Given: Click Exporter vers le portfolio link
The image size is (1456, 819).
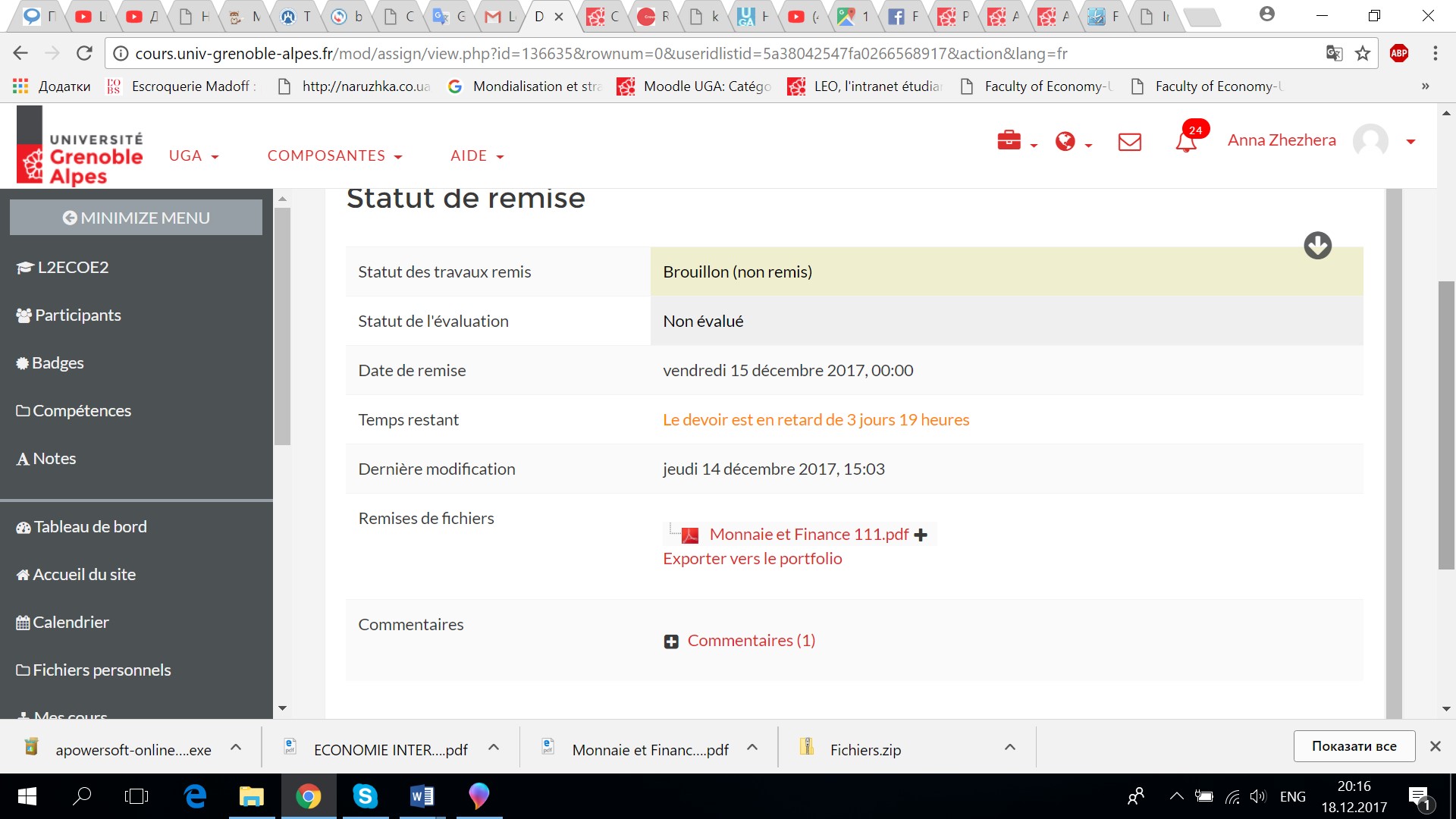Looking at the screenshot, I should [x=752, y=559].
